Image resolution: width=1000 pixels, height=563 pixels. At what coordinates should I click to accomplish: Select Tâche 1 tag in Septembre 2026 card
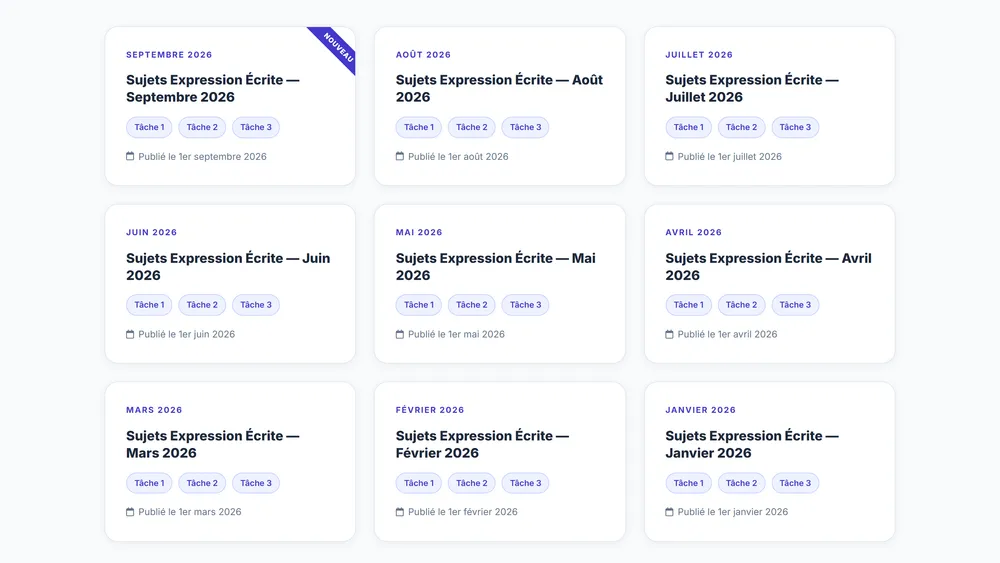(x=149, y=127)
